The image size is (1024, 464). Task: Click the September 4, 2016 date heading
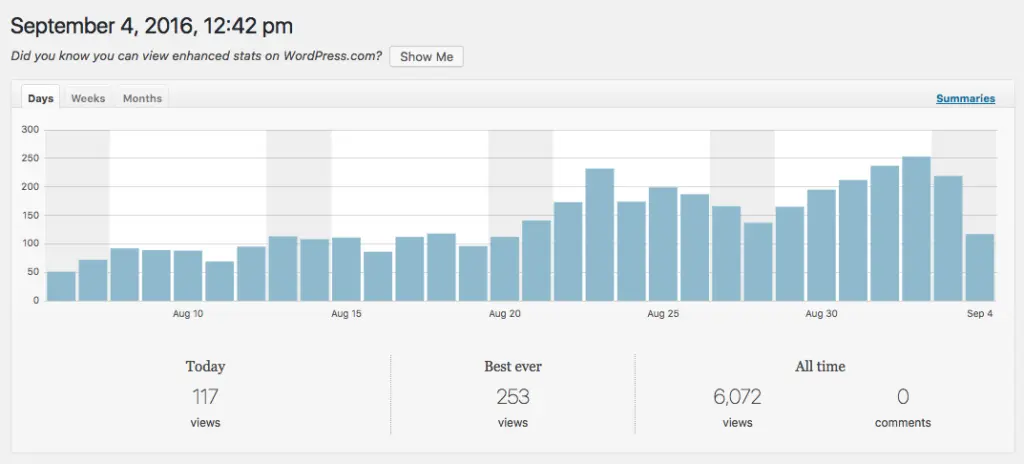click(152, 26)
